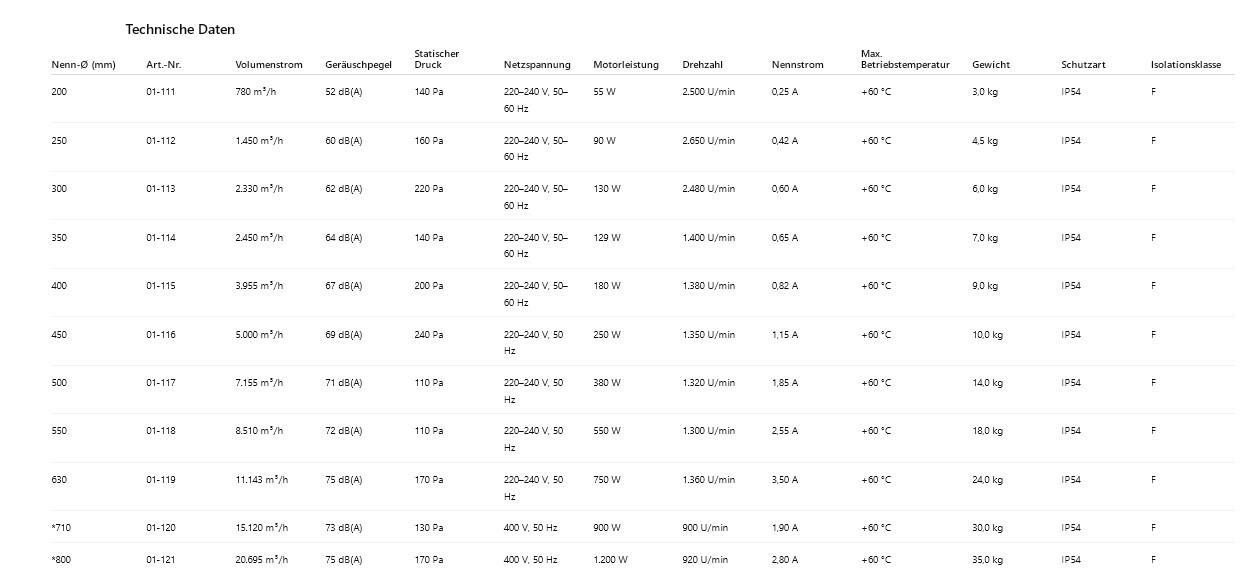
Task: Click the Technische Daten heading
Action: coord(180,30)
